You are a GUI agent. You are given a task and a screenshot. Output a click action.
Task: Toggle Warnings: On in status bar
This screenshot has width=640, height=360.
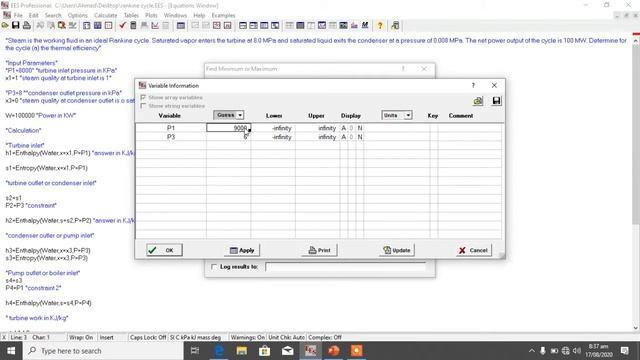pyautogui.click(x=247, y=338)
